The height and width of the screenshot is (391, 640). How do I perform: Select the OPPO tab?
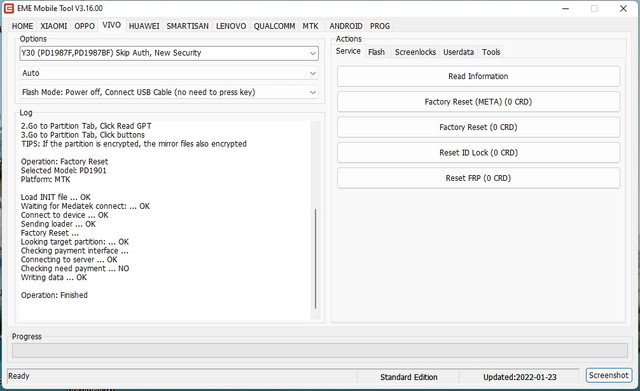pos(84,26)
